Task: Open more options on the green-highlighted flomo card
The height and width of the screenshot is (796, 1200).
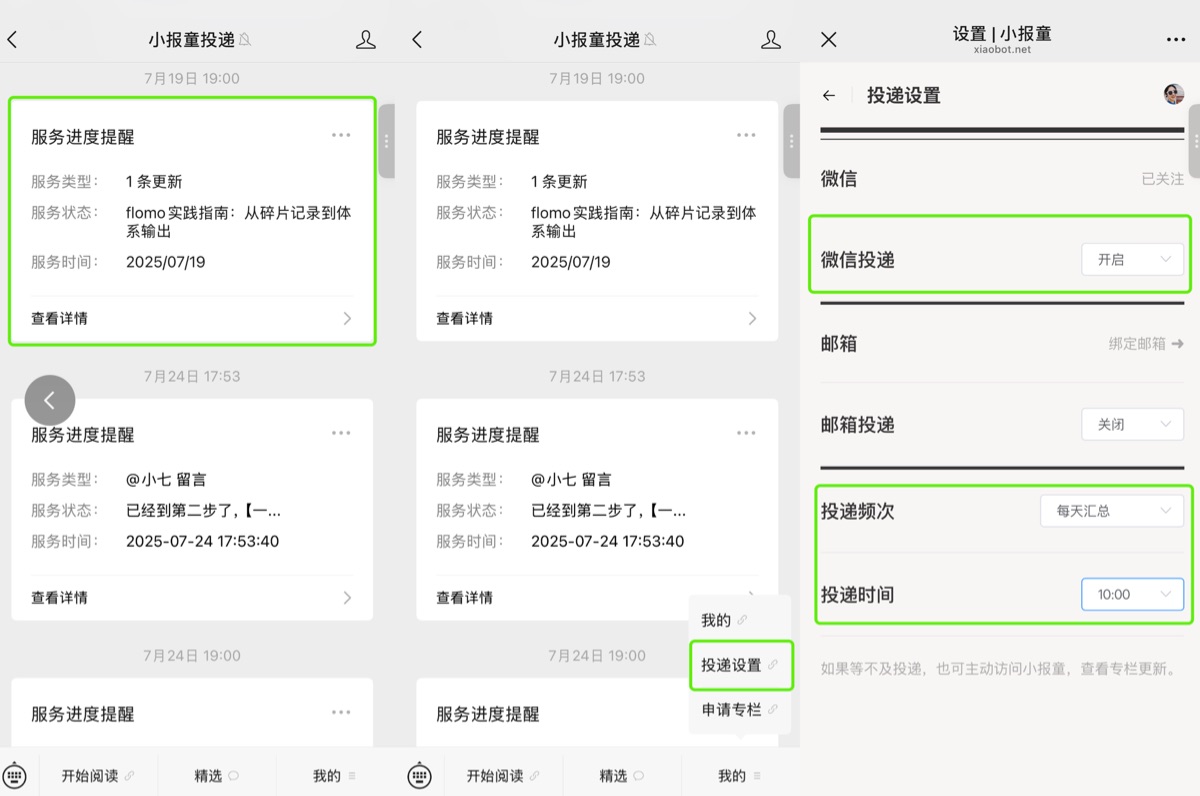Action: pyautogui.click(x=341, y=135)
